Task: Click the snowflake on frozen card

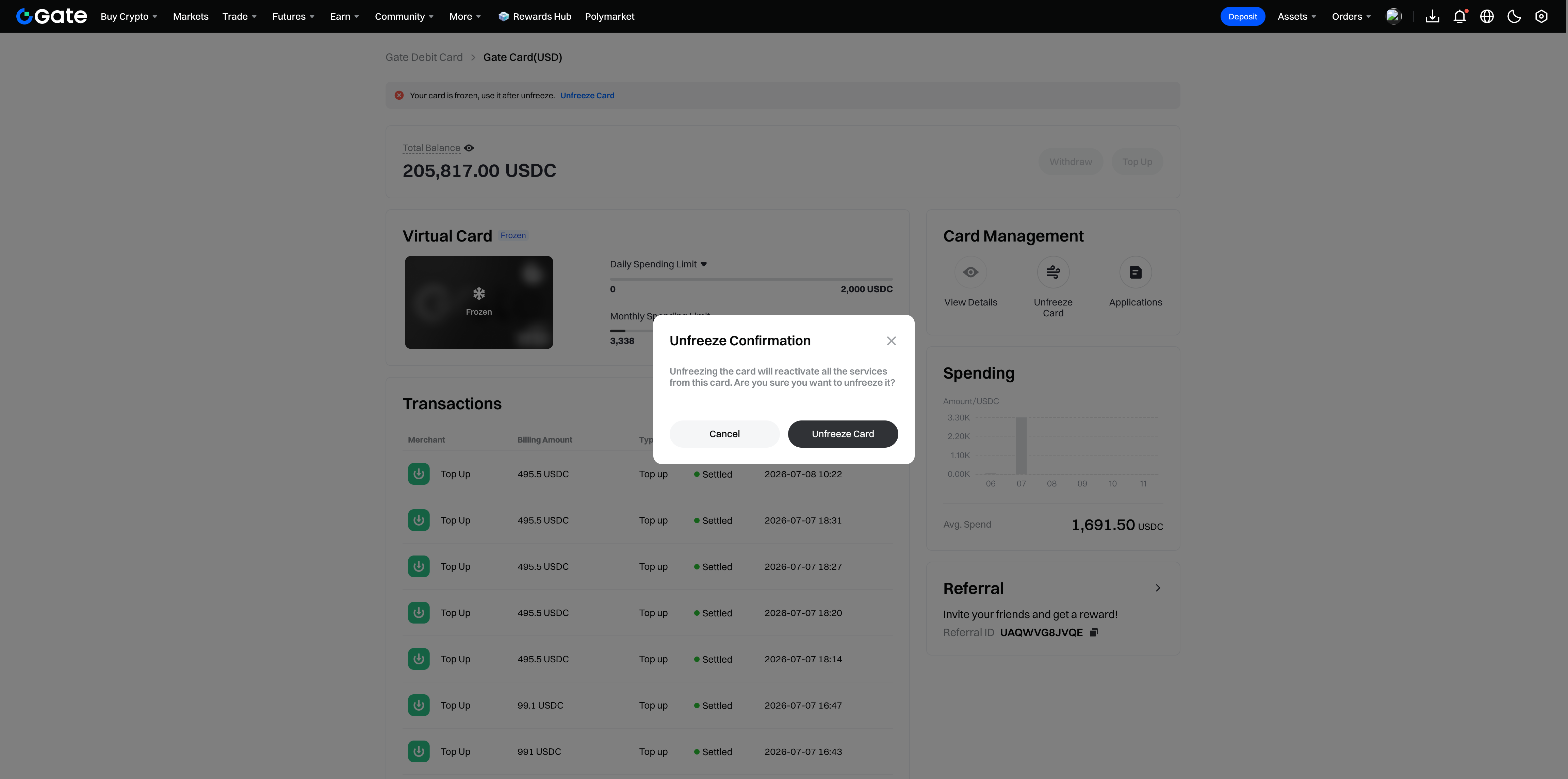Action: click(479, 294)
